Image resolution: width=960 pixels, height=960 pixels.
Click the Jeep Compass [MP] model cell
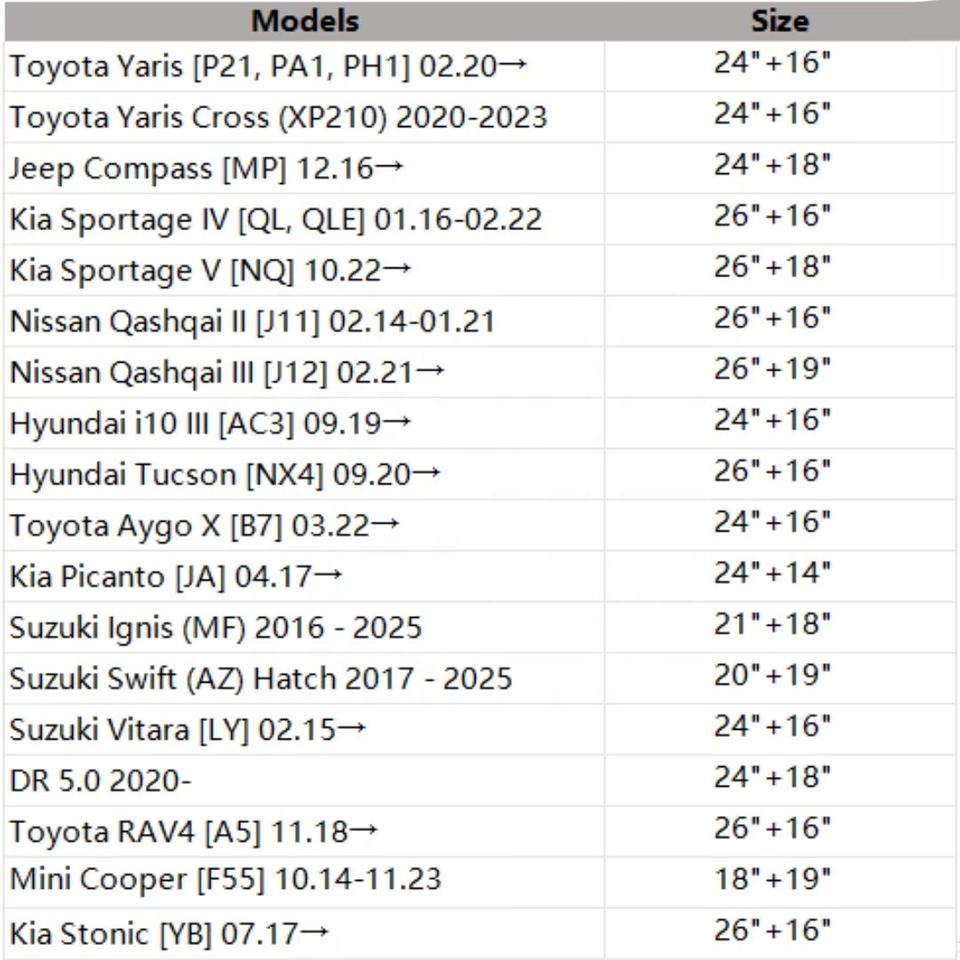(206, 168)
